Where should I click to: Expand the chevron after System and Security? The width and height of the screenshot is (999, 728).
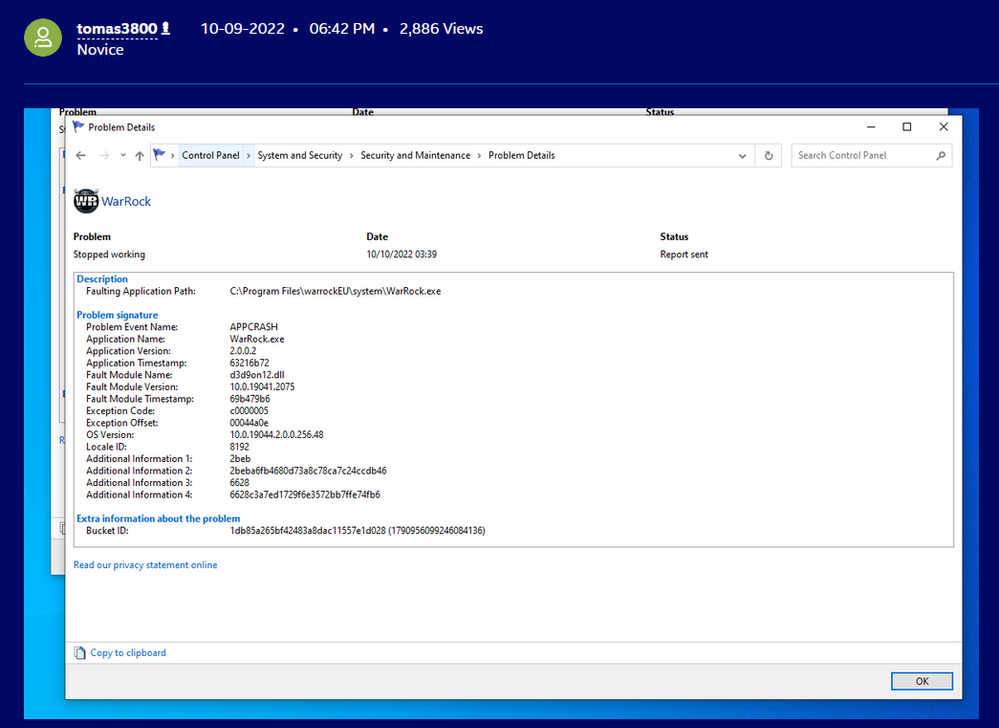pyautogui.click(x=351, y=155)
